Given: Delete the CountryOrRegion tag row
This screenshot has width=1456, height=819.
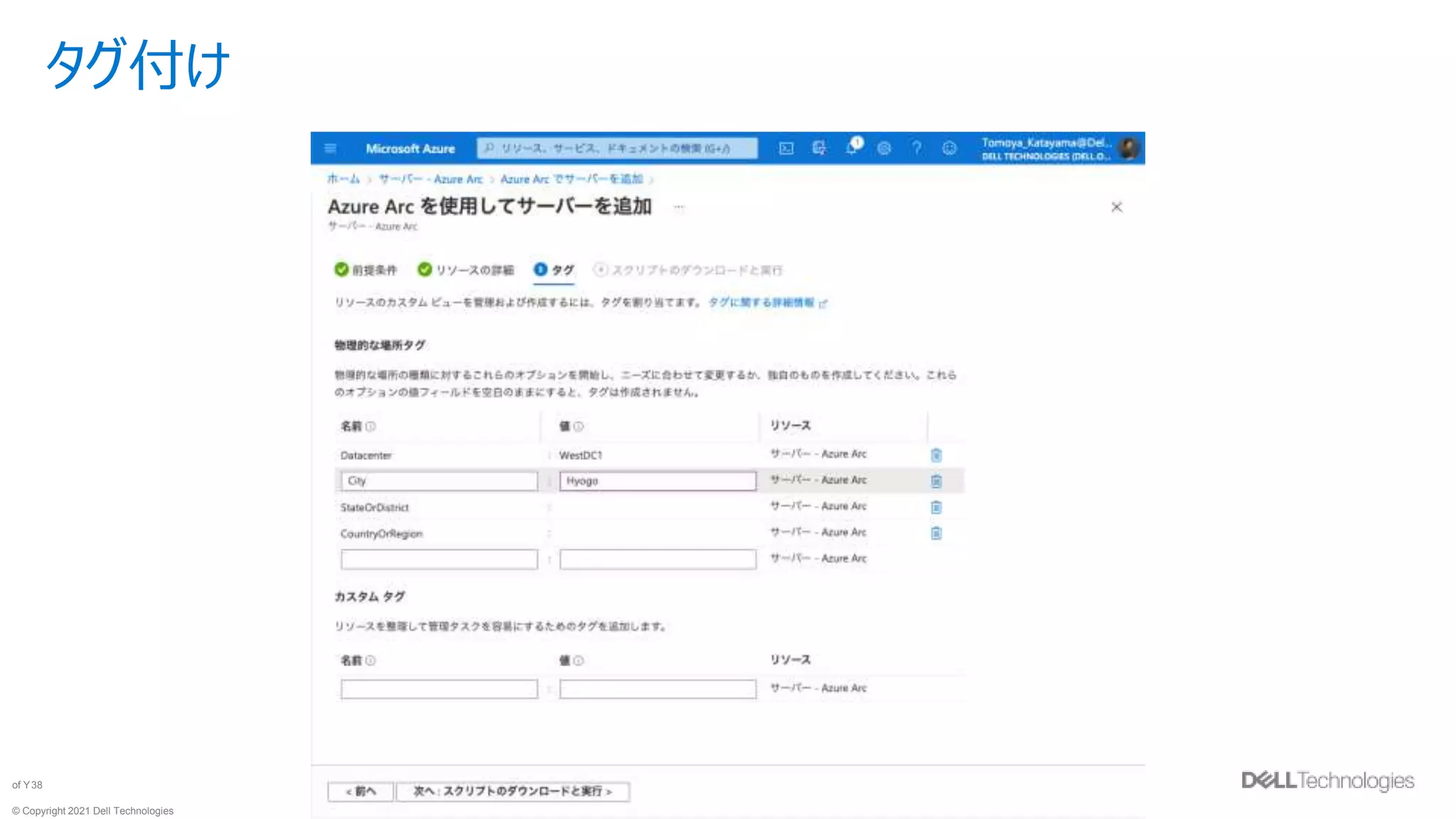Looking at the screenshot, I should coord(936,533).
